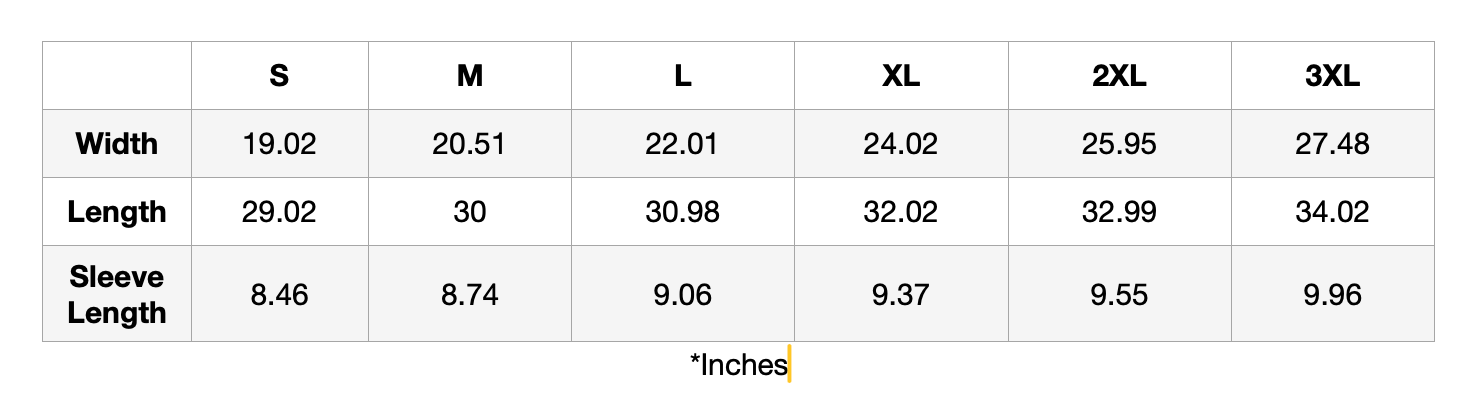Click the L size header cell
The width and height of the screenshot is (1472, 410).
pyautogui.click(x=683, y=76)
